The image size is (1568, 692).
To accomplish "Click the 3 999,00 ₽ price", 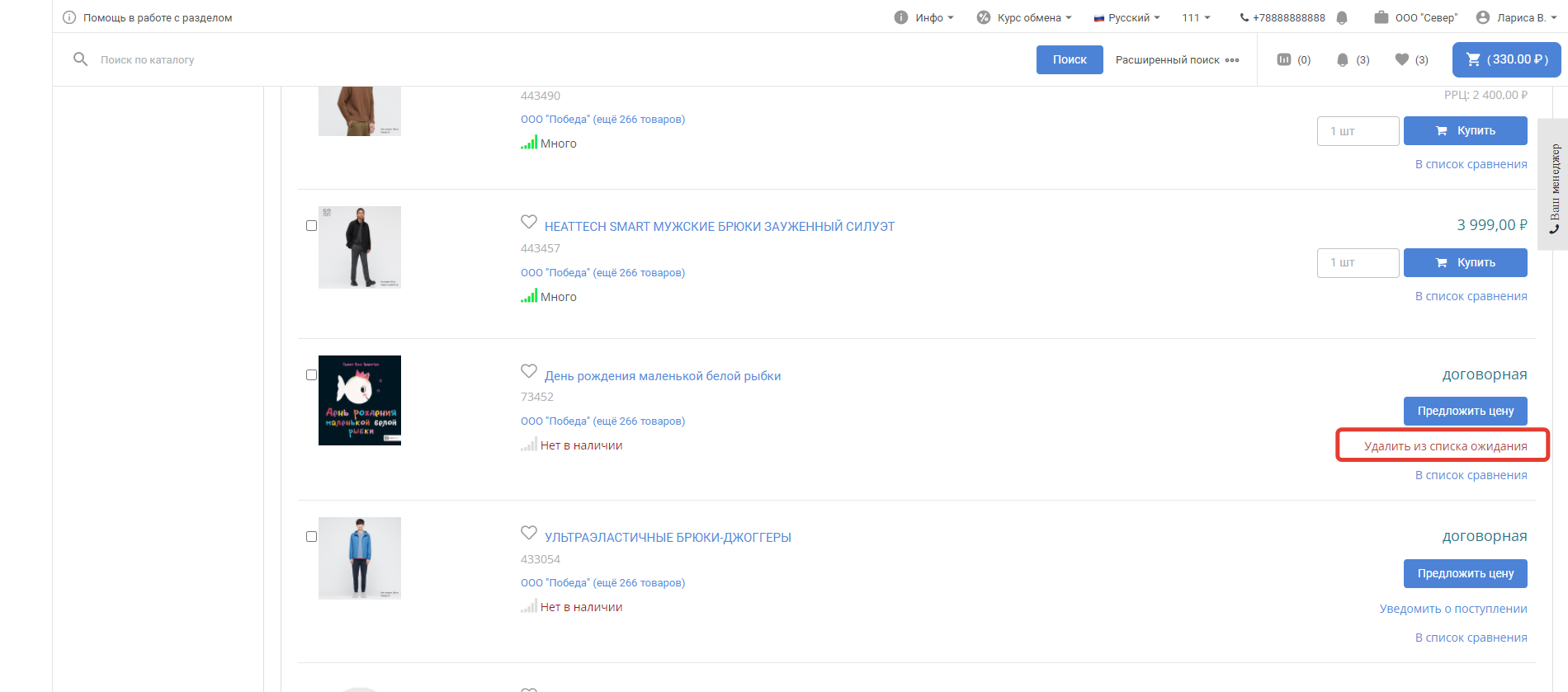I will pyautogui.click(x=1492, y=224).
